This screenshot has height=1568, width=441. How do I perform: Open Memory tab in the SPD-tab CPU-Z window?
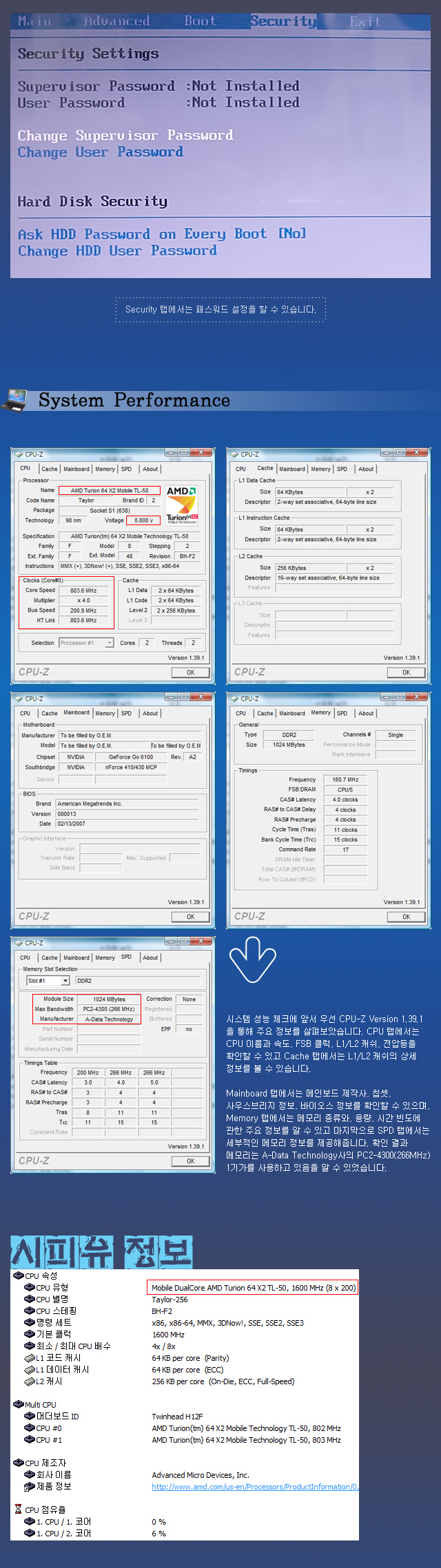(105, 957)
